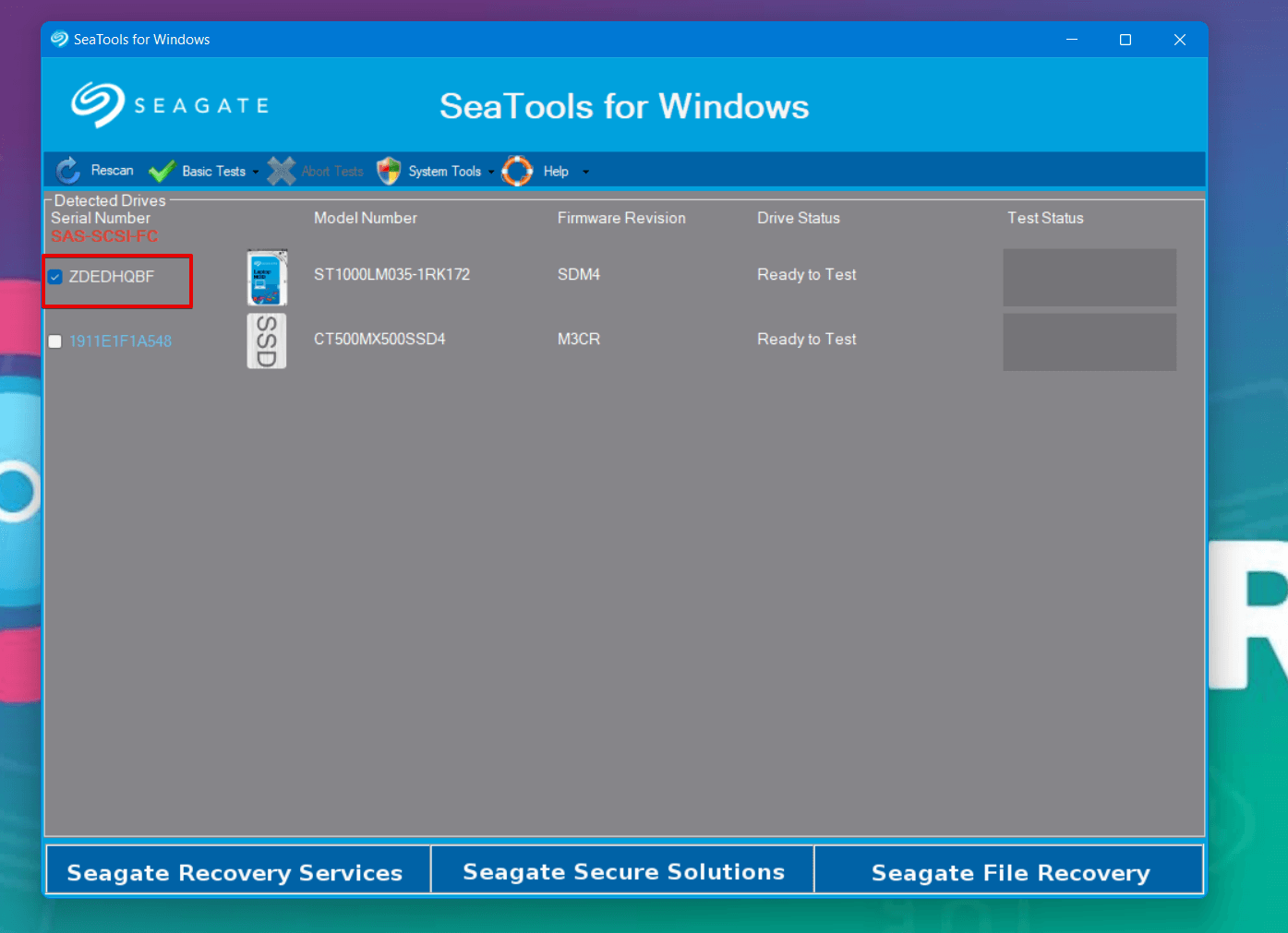Click the System Tools shield icon
Image resolution: width=1288 pixels, height=933 pixels.
click(x=389, y=171)
